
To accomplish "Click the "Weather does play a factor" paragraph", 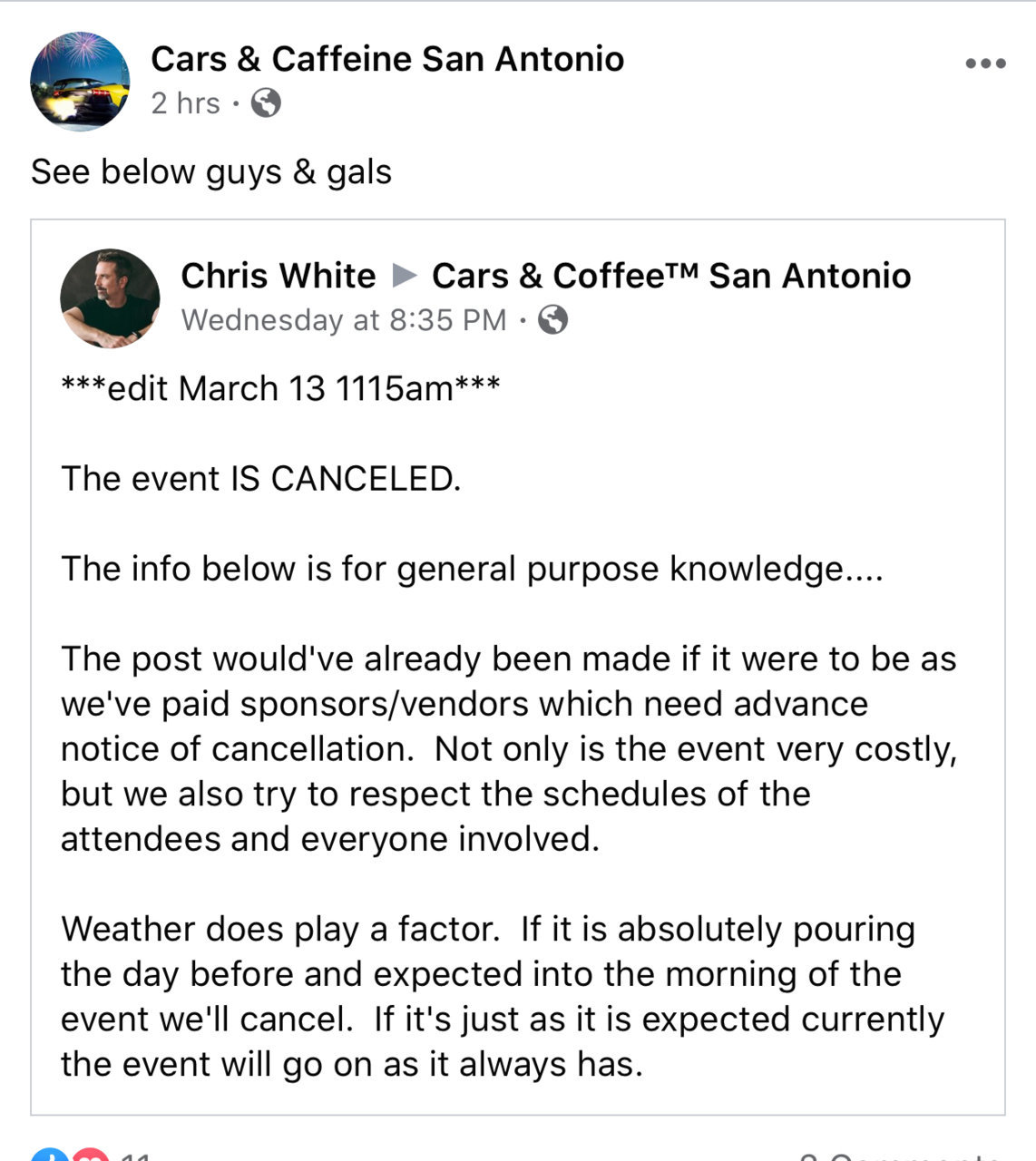I will tap(503, 996).
